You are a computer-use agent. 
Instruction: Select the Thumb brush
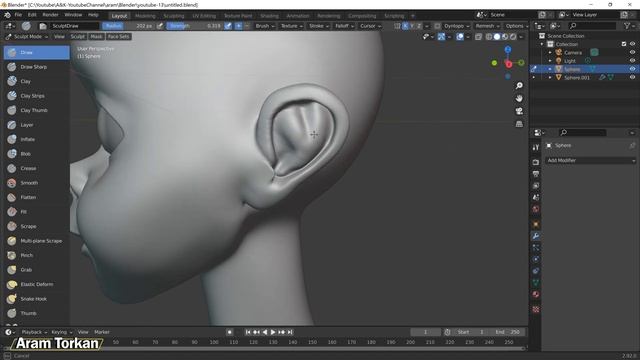[36, 313]
